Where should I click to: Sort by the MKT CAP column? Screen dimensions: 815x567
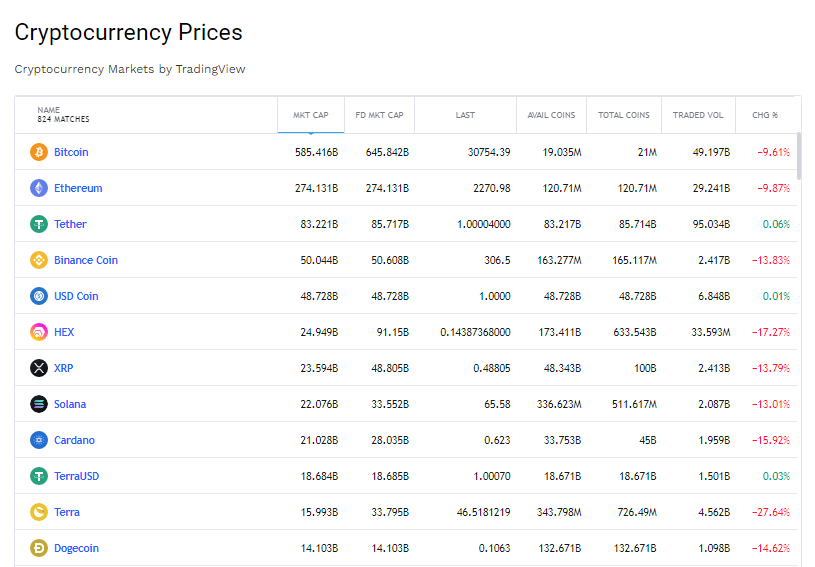[311, 115]
